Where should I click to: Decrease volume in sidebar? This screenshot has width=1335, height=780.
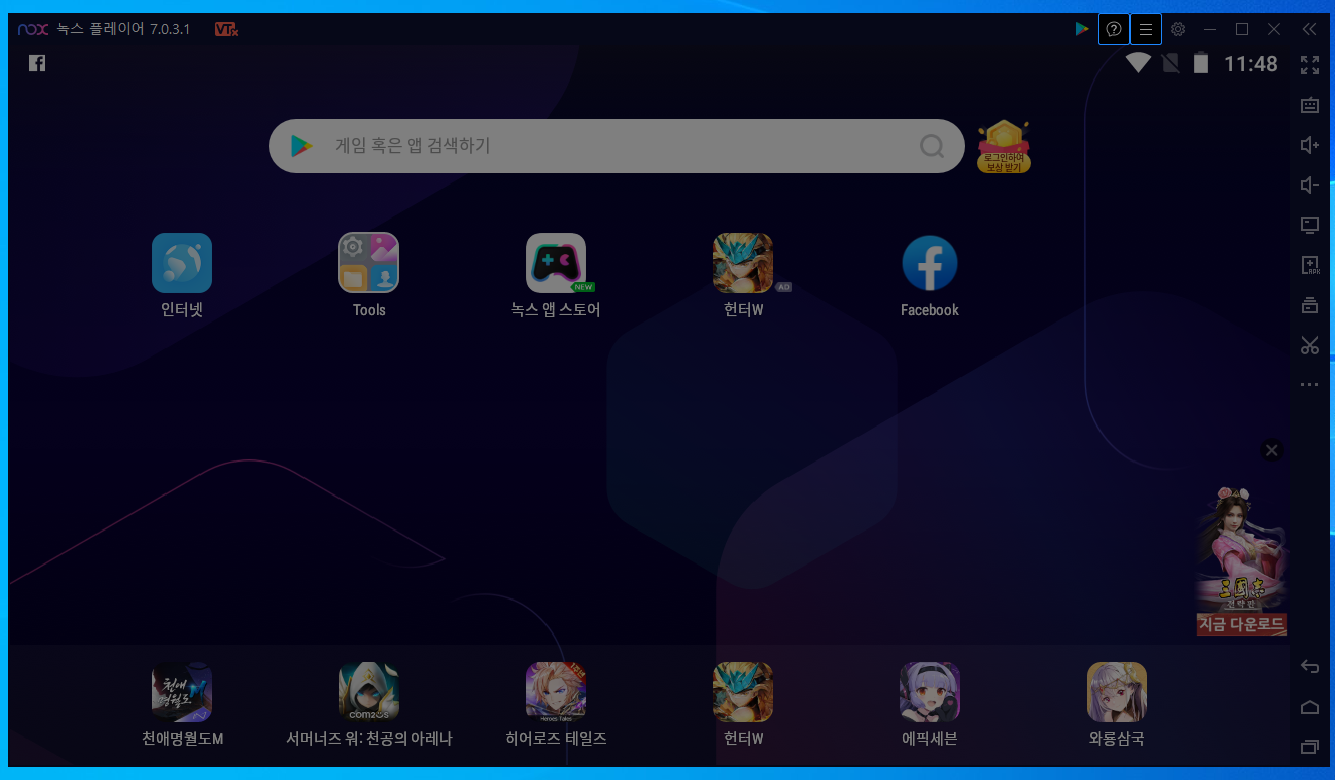(x=1310, y=185)
